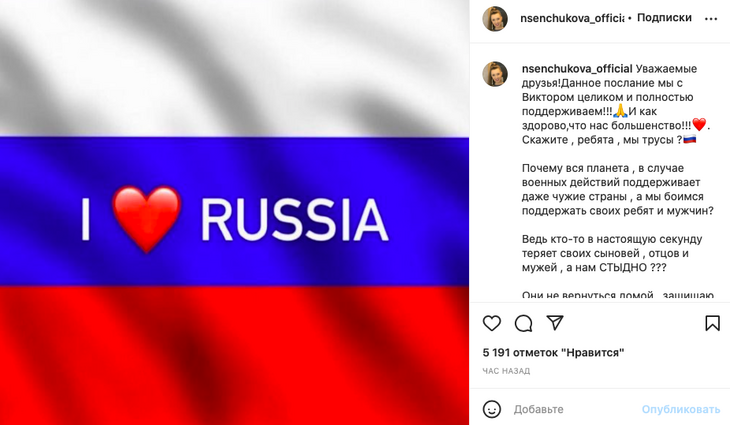The image size is (730, 425).
Task: Open the emoji picker smiley icon
Action: [x=492, y=409]
